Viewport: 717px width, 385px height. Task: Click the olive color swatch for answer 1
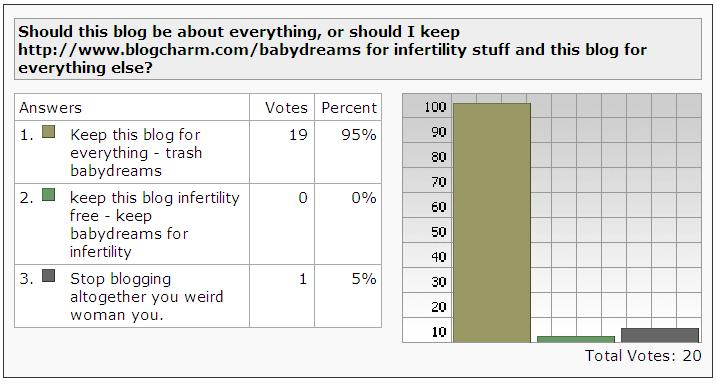[48, 132]
